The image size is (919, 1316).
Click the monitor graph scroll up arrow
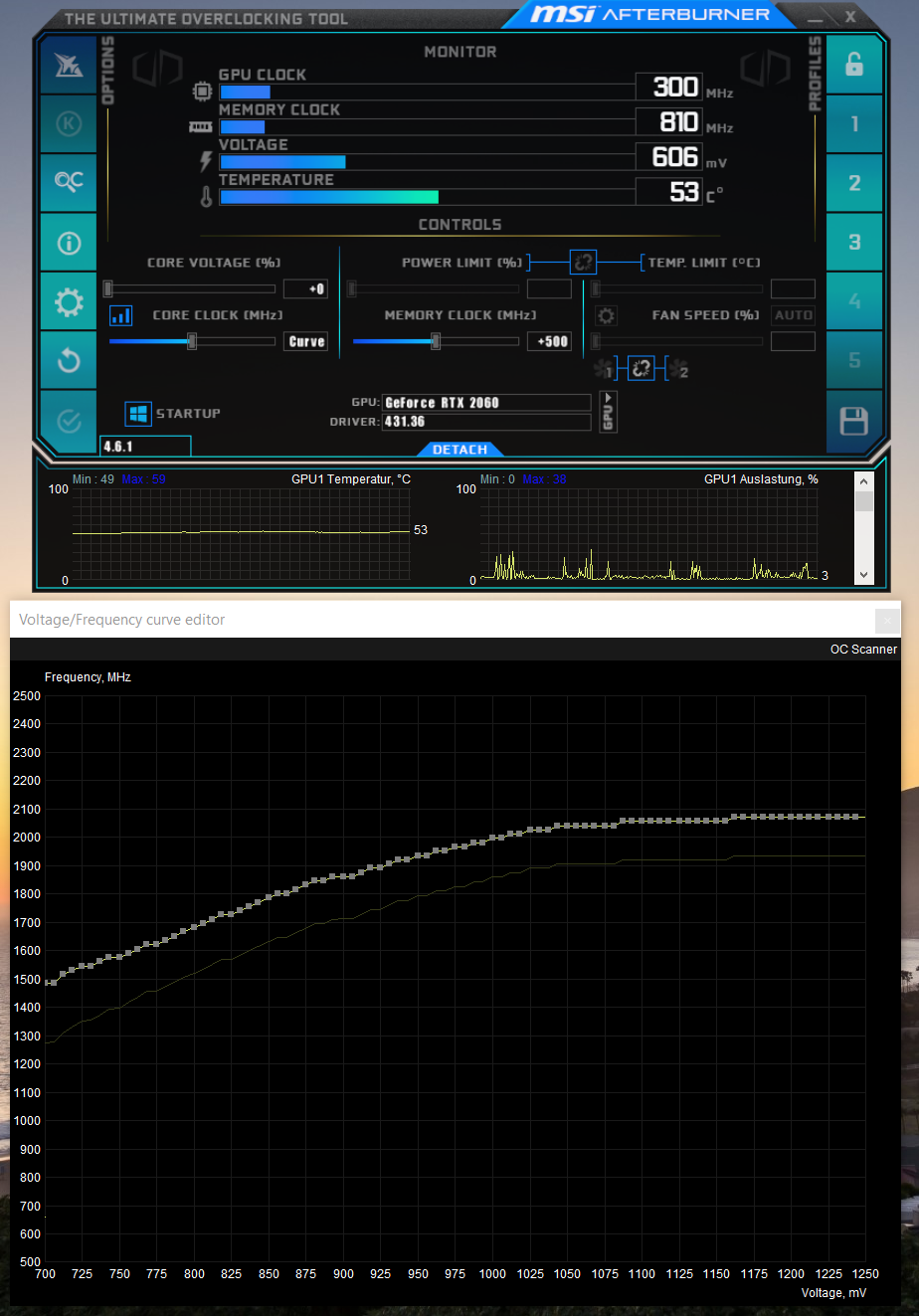click(x=863, y=479)
